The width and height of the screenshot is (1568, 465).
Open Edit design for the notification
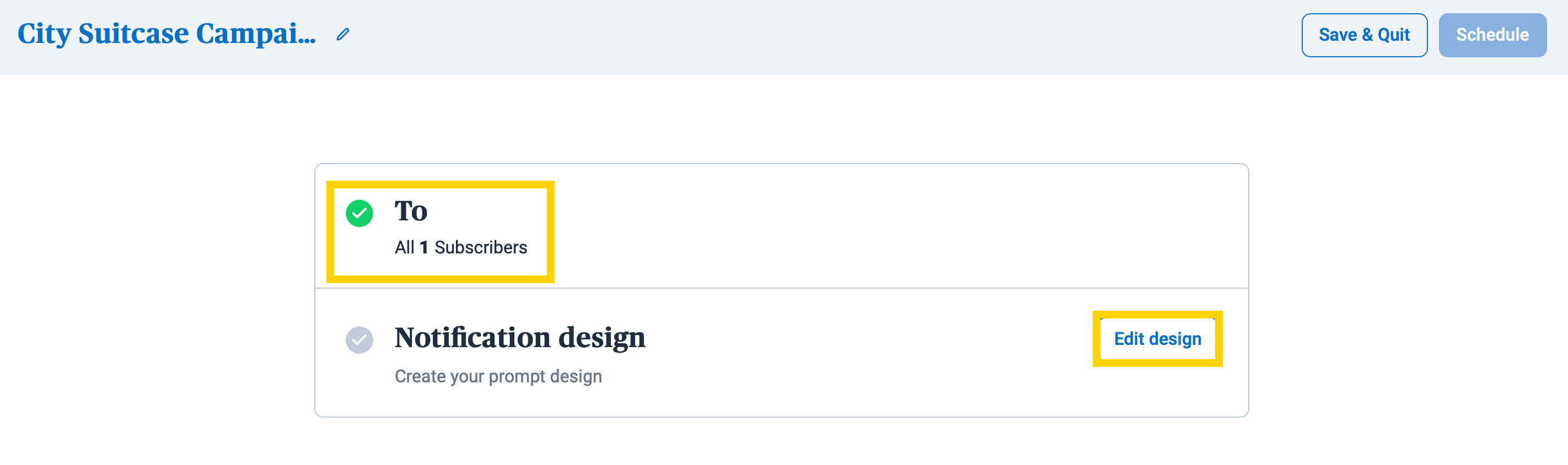tap(1157, 338)
